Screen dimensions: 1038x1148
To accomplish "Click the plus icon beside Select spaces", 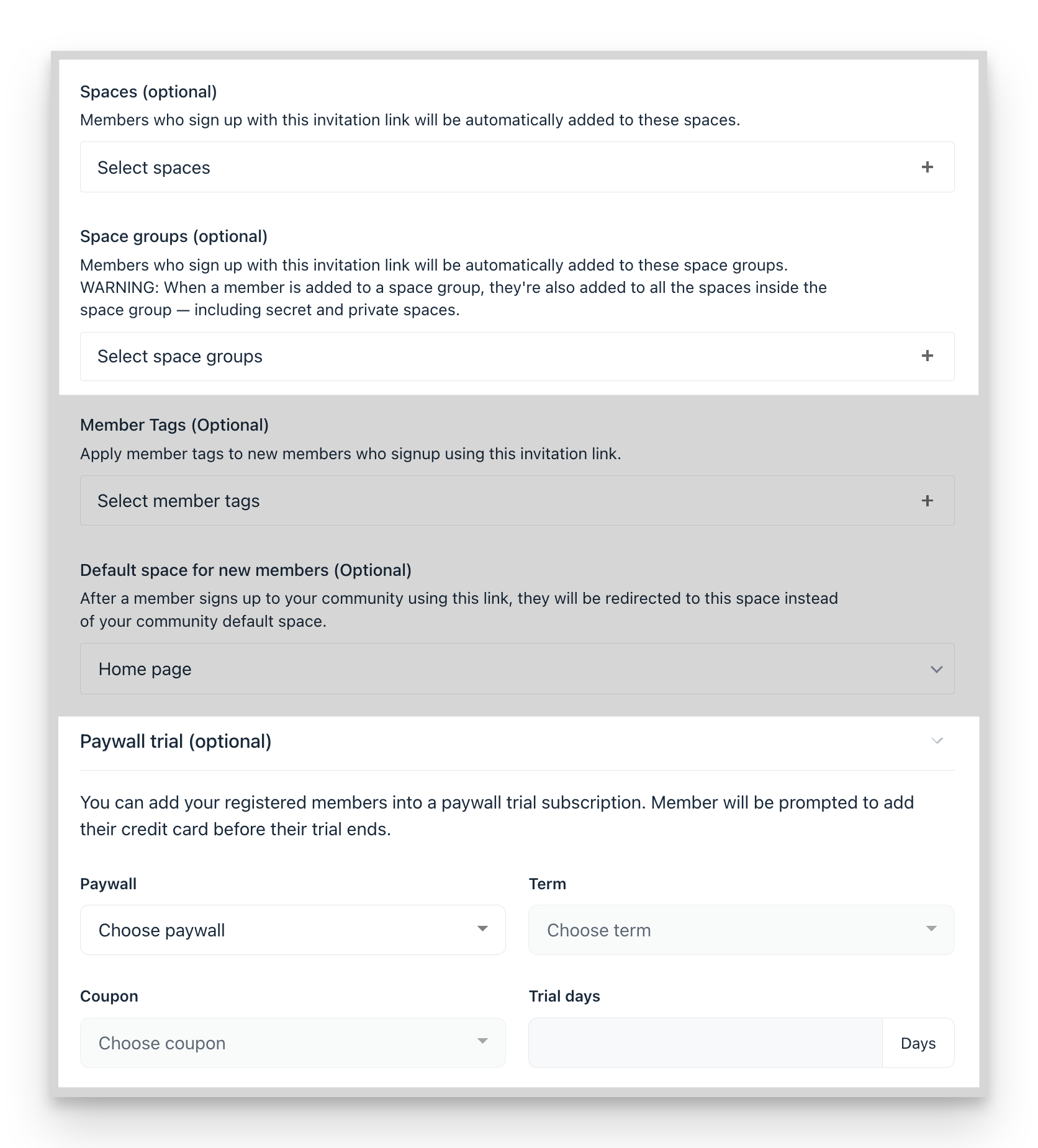I will (927, 167).
